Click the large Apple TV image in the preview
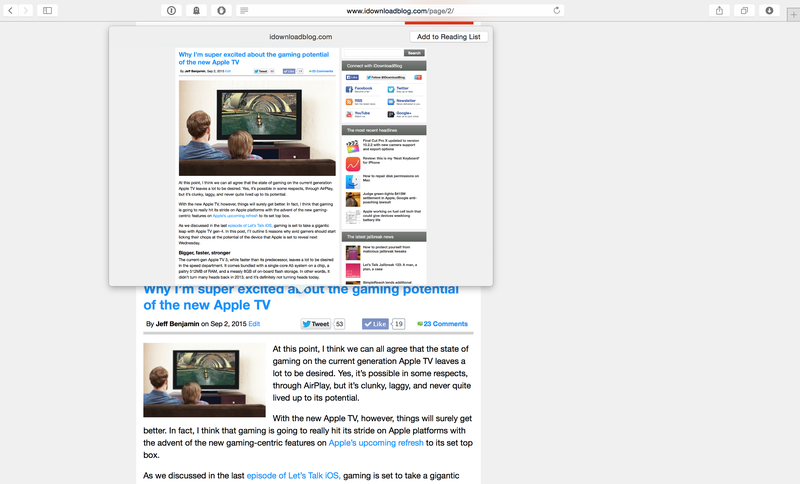This screenshot has height=484, width=800. point(257,128)
